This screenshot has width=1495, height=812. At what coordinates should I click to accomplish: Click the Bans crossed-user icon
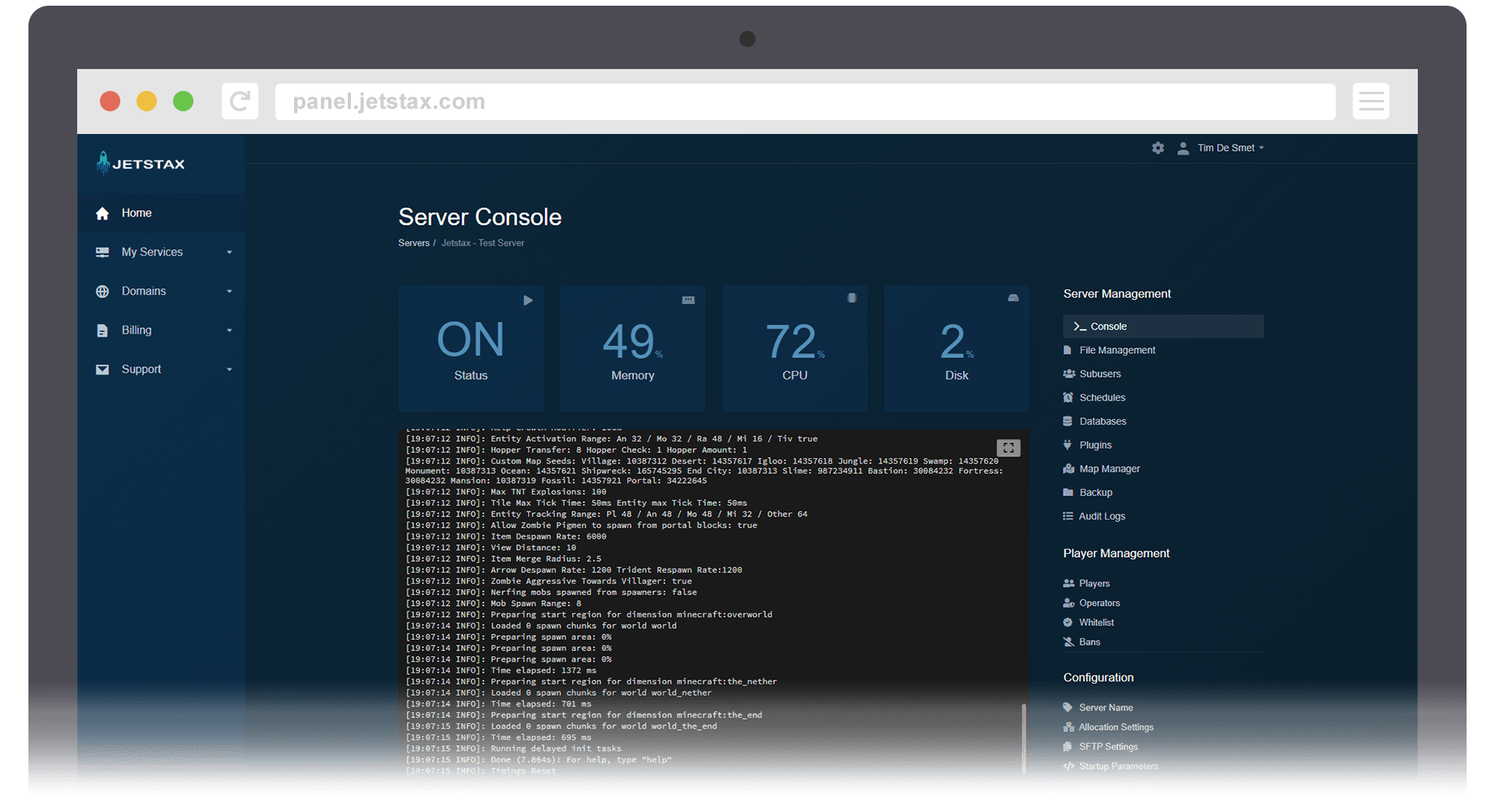pos(1068,641)
